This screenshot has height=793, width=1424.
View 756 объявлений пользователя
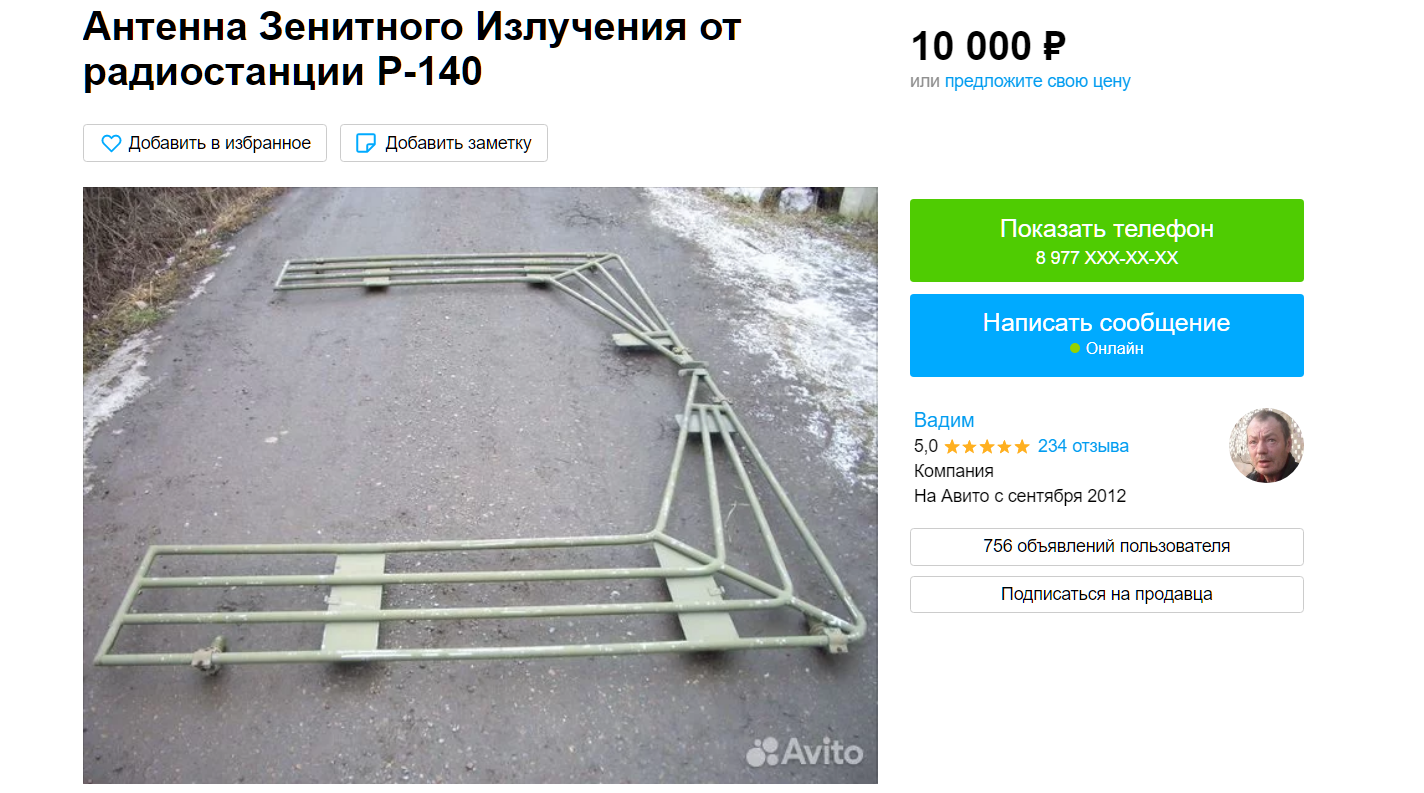[x=1107, y=547]
